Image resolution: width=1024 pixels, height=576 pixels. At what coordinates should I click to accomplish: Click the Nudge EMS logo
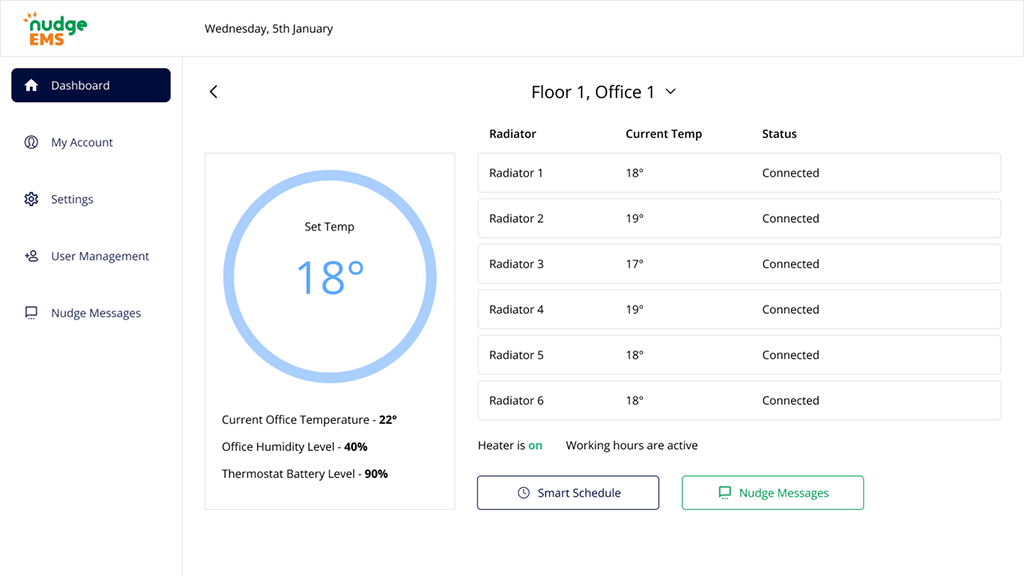tap(55, 29)
